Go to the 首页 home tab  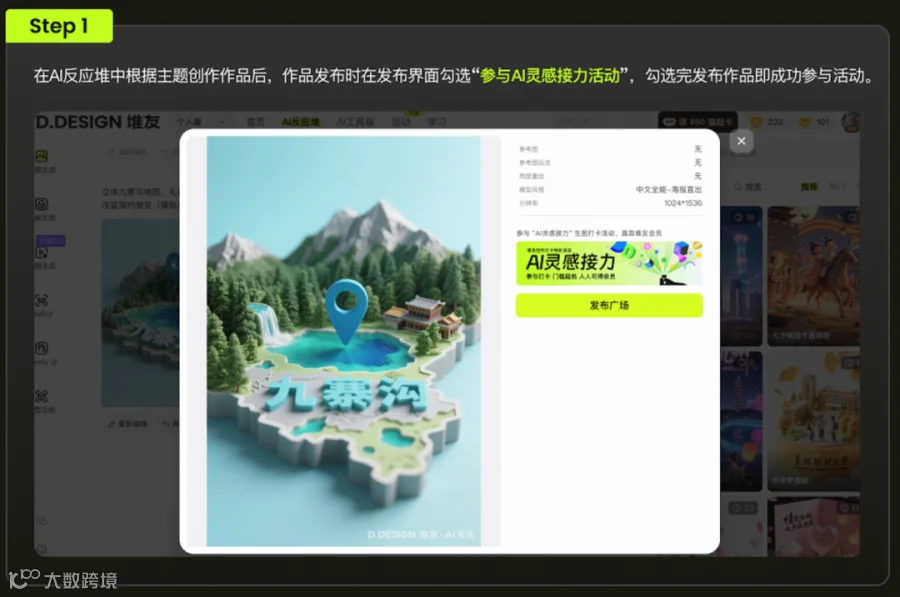point(255,122)
